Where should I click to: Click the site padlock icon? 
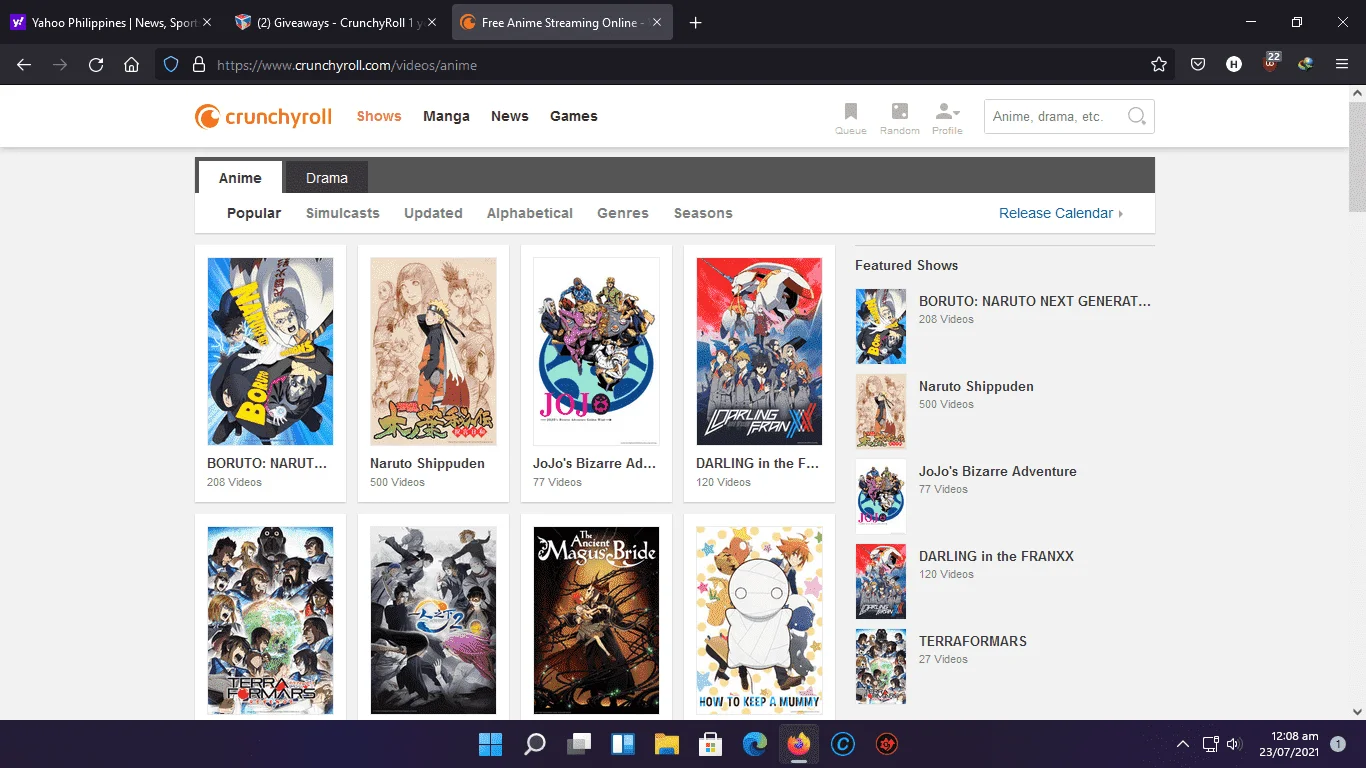(x=198, y=65)
